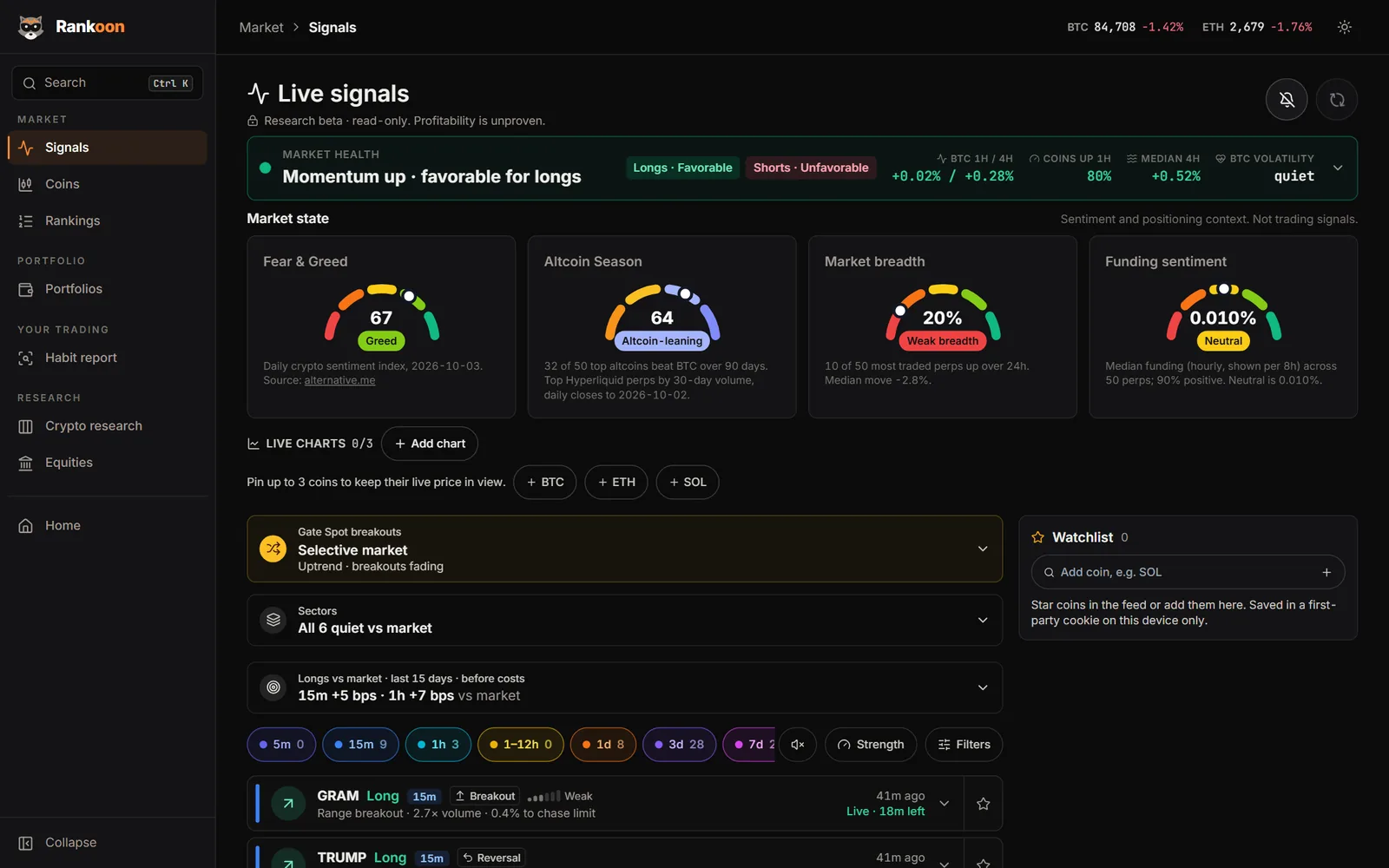Screen dimensions: 1389x868
Task: Click the refresh signals icon
Action: [1337, 100]
